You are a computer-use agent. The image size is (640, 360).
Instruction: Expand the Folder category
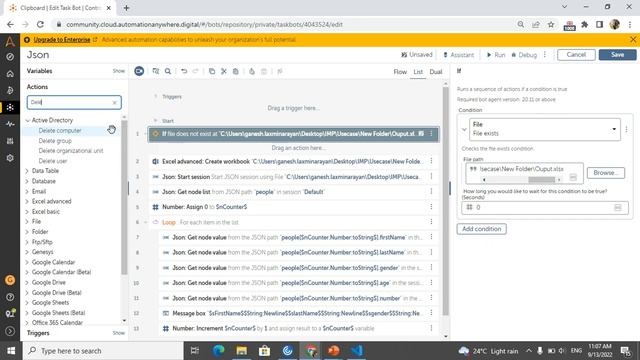(x=27, y=232)
